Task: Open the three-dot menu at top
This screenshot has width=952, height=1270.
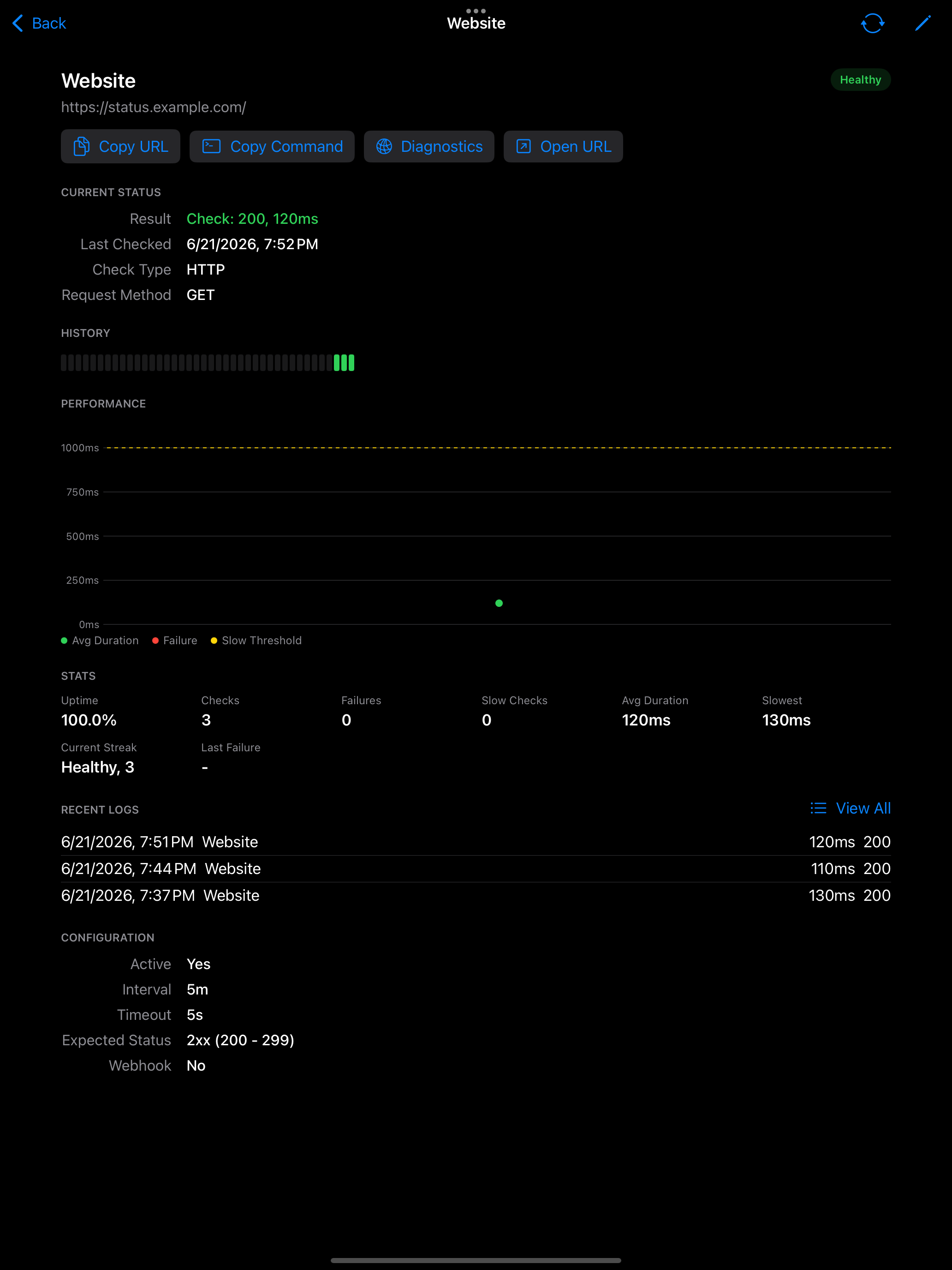Action: pyautogui.click(x=476, y=10)
